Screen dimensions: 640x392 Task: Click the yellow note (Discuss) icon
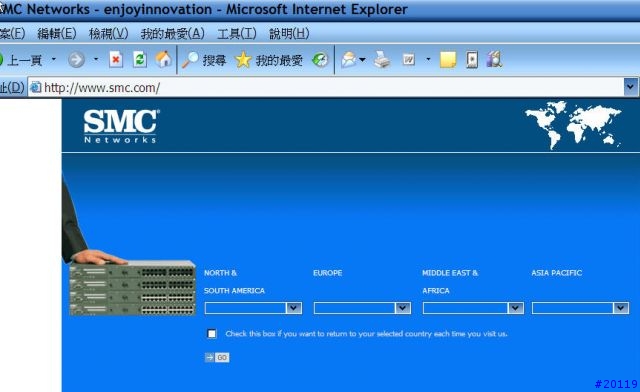click(448, 60)
